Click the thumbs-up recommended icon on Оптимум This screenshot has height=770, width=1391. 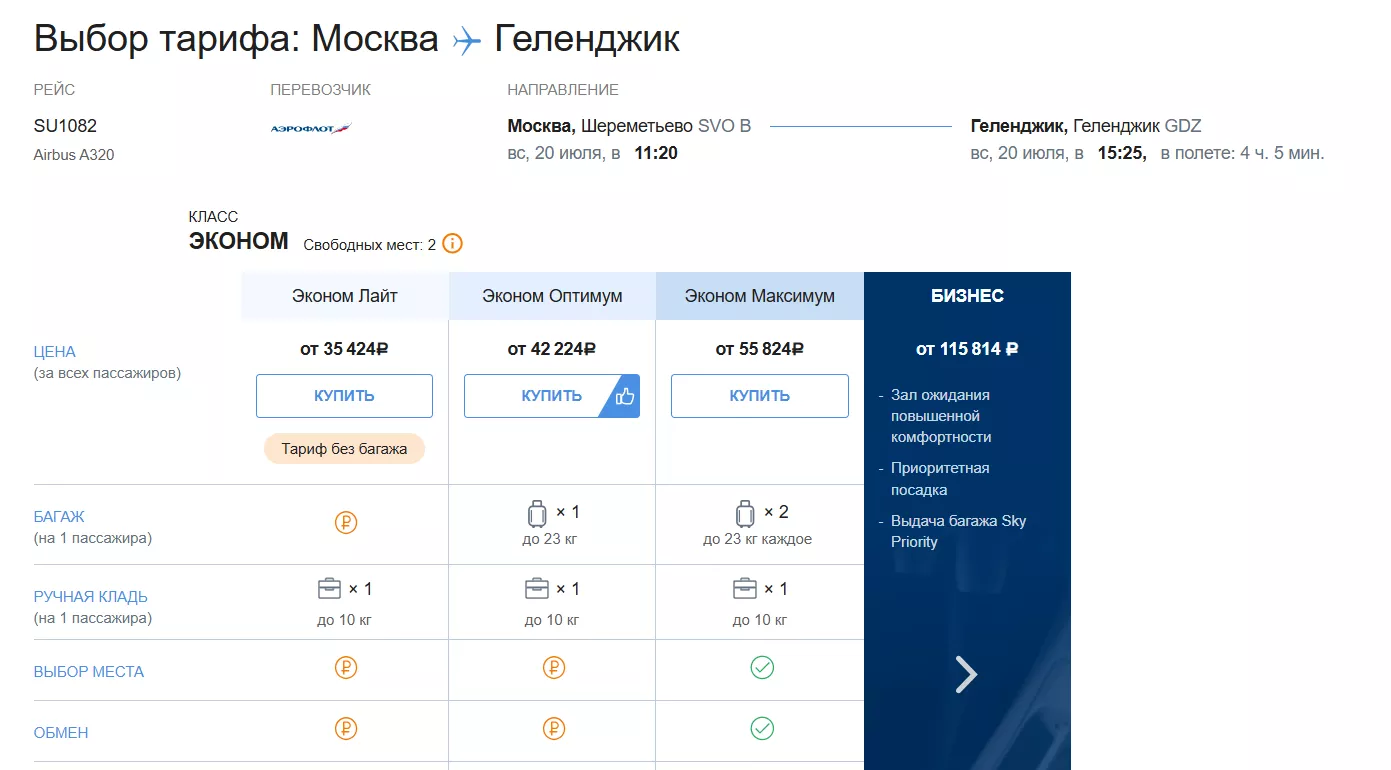[626, 397]
